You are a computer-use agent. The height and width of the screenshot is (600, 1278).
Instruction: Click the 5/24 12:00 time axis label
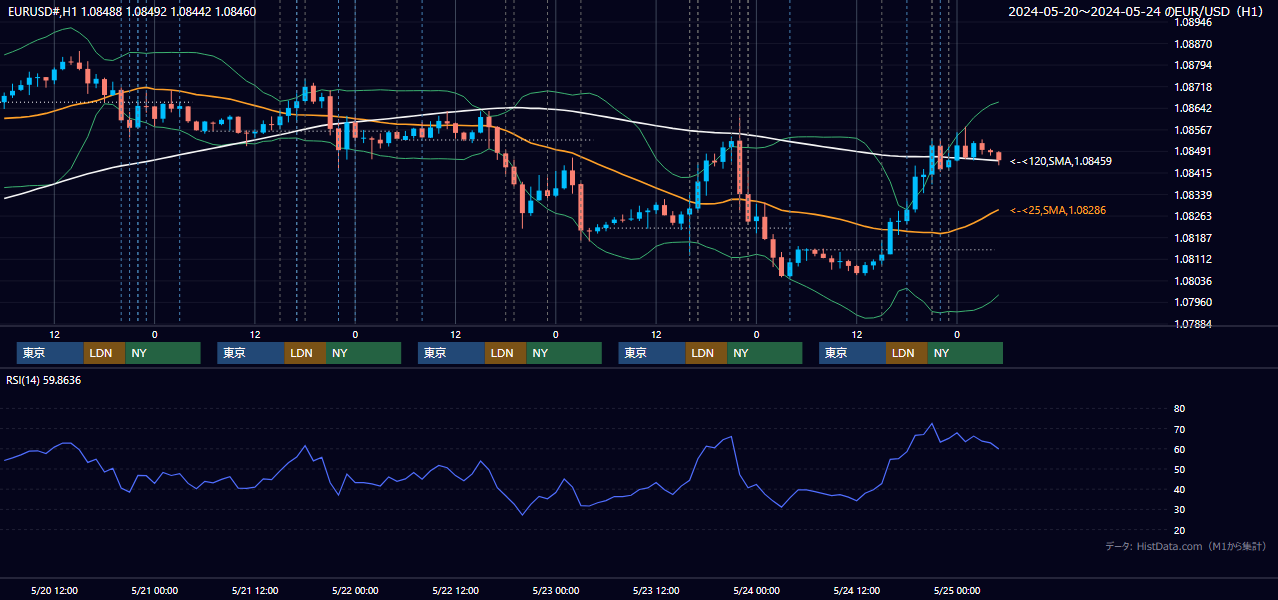pos(856,590)
